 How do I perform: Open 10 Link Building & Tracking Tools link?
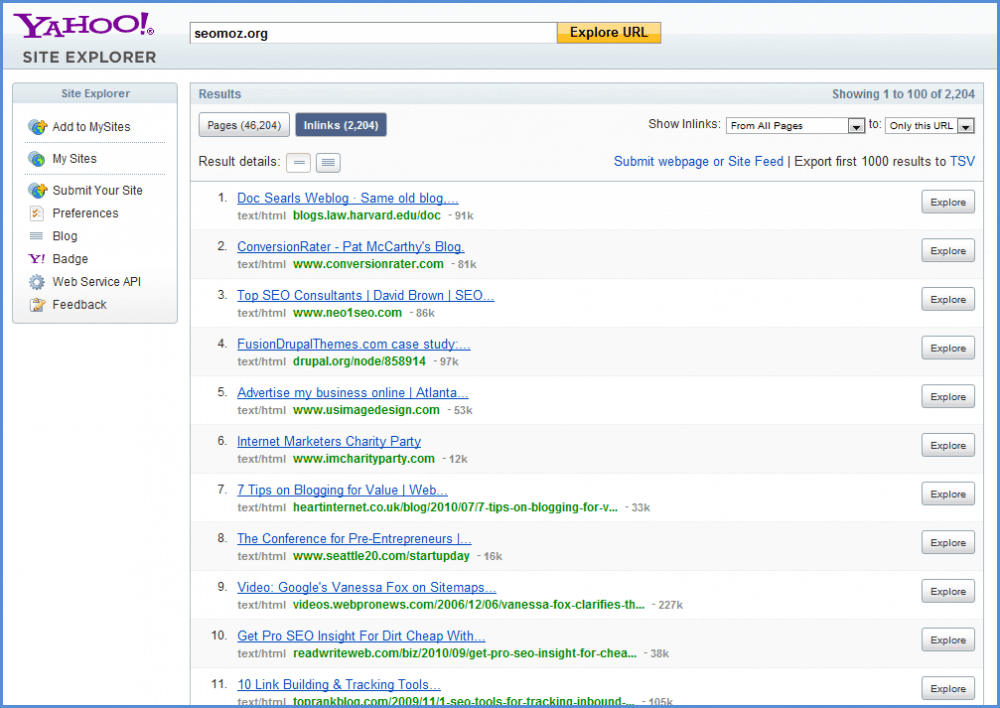339,684
